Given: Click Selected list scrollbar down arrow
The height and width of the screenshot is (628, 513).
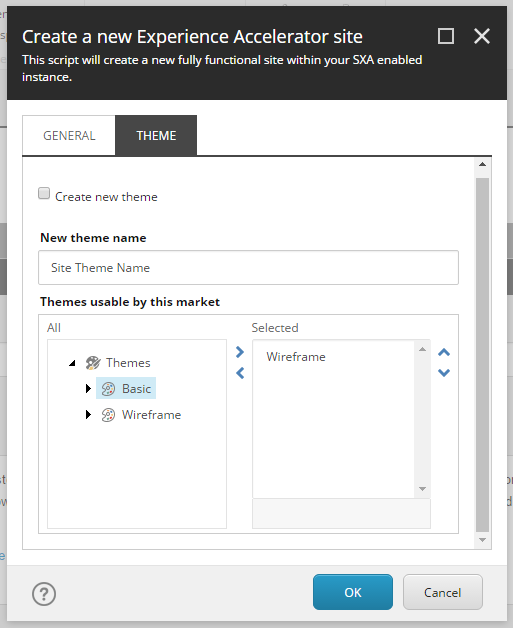Looking at the screenshot, I should 422,489.
